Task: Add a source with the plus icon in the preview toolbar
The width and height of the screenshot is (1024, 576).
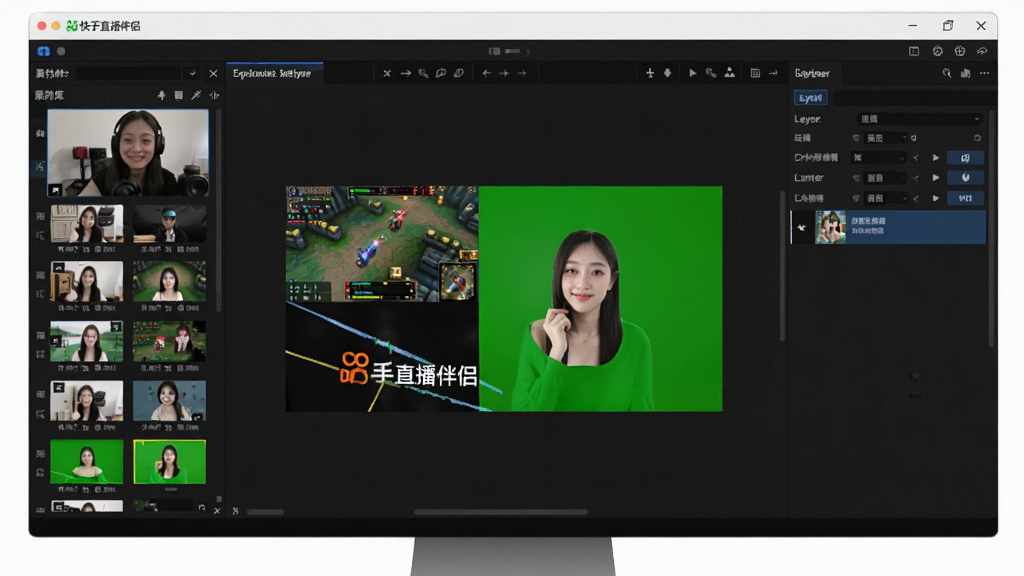Action: (x=650, y=73)
